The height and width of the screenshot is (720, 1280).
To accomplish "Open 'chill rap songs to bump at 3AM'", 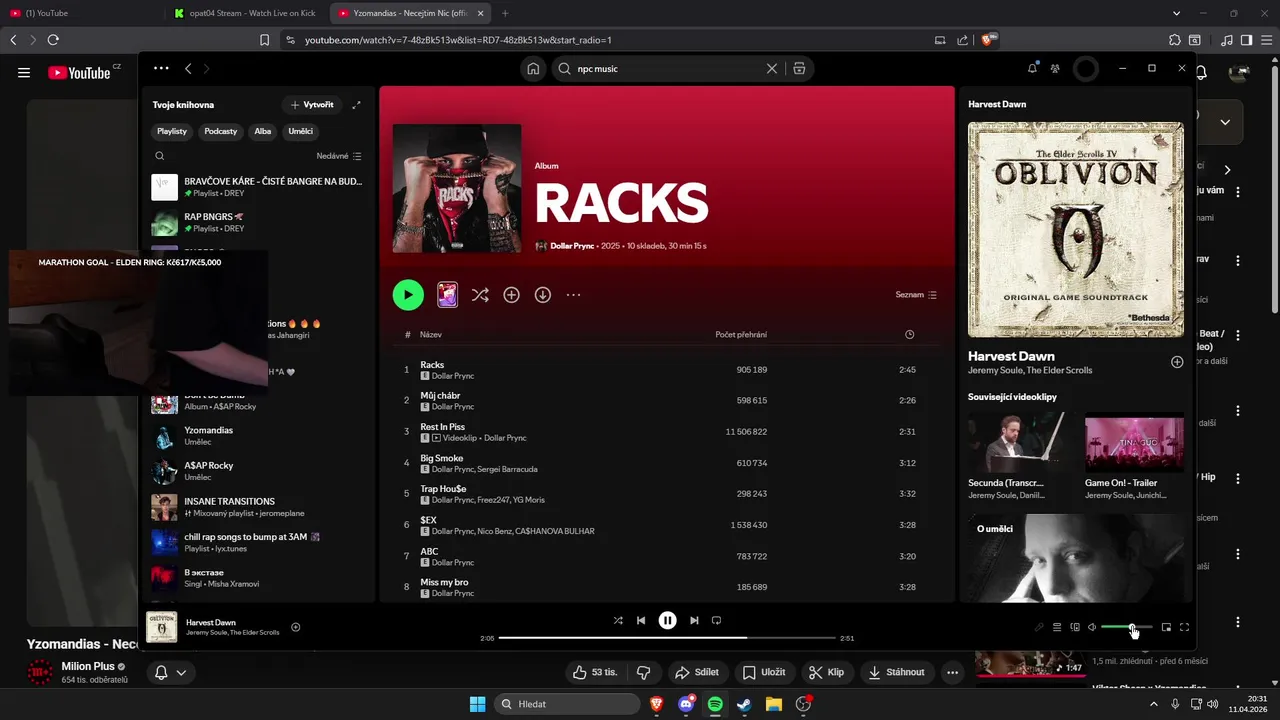I will tap(257, 542).
